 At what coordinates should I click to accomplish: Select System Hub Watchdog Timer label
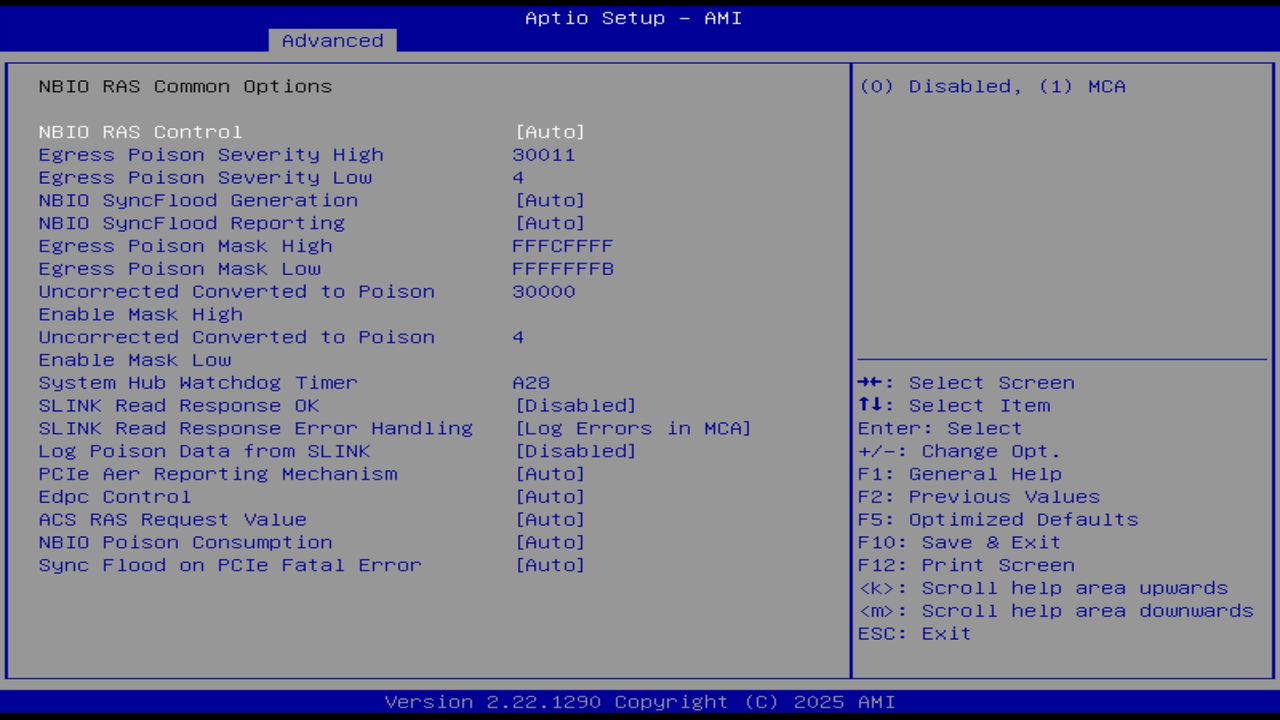198,383
